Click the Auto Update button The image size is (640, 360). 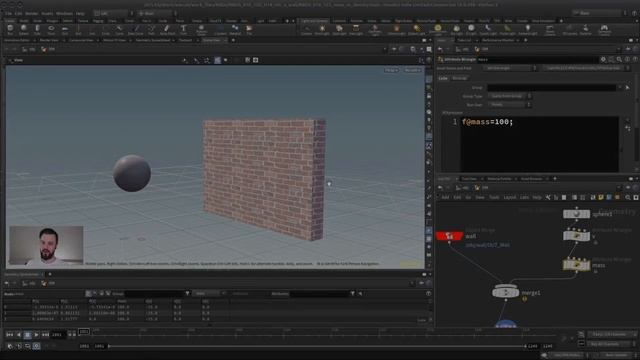coord(616,355)
